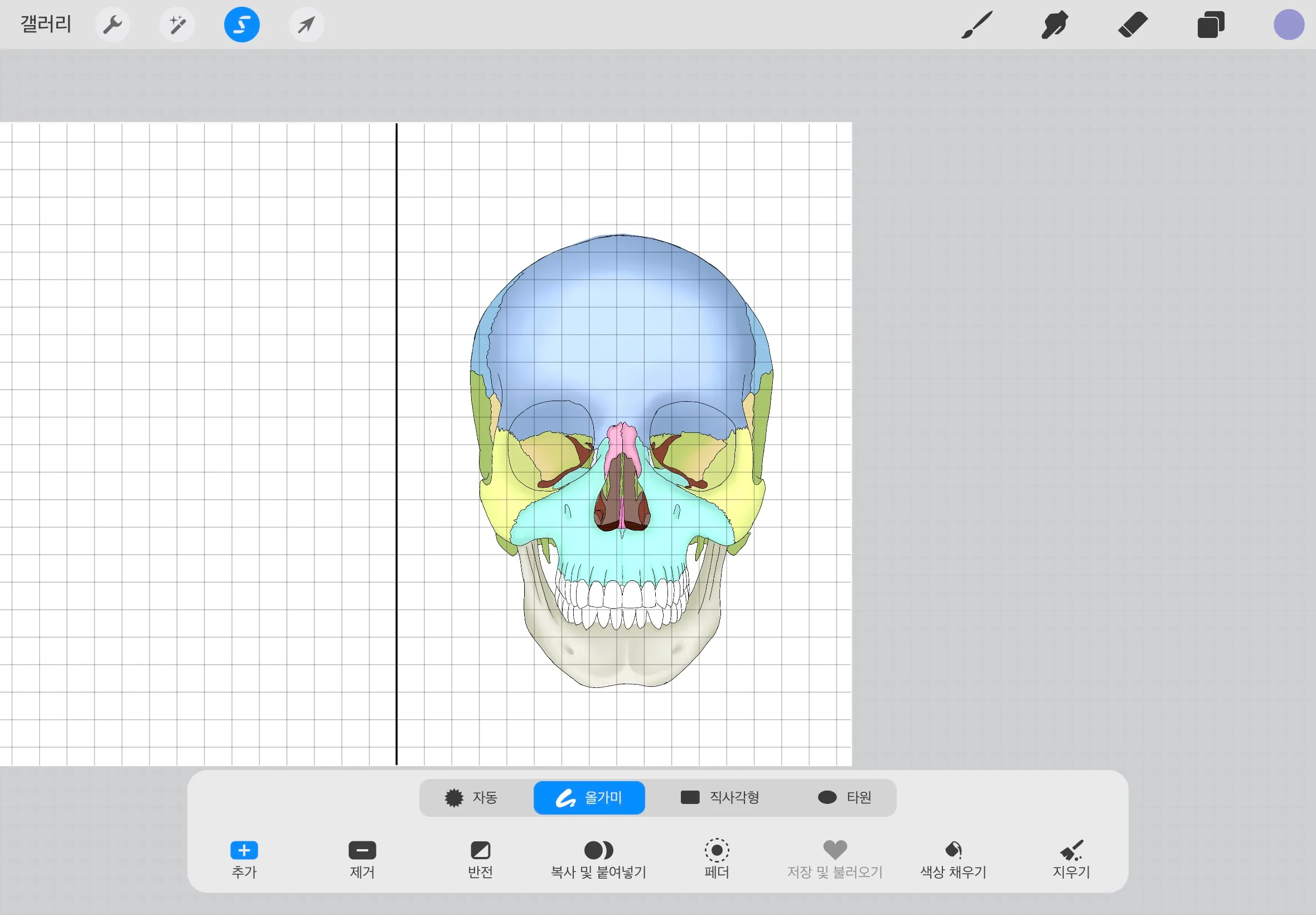The height and width of the screenshot is (915, 1316).
Task: Switch selection mode to 직사각형
Action: point(719,797)
